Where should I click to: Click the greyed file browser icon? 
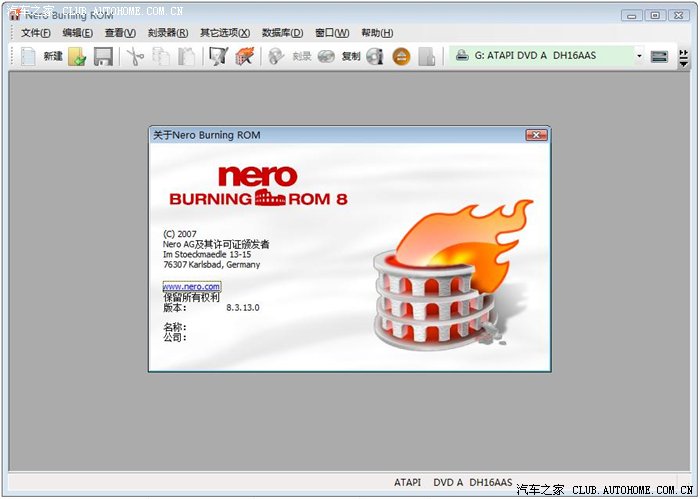tap(427, 57)
